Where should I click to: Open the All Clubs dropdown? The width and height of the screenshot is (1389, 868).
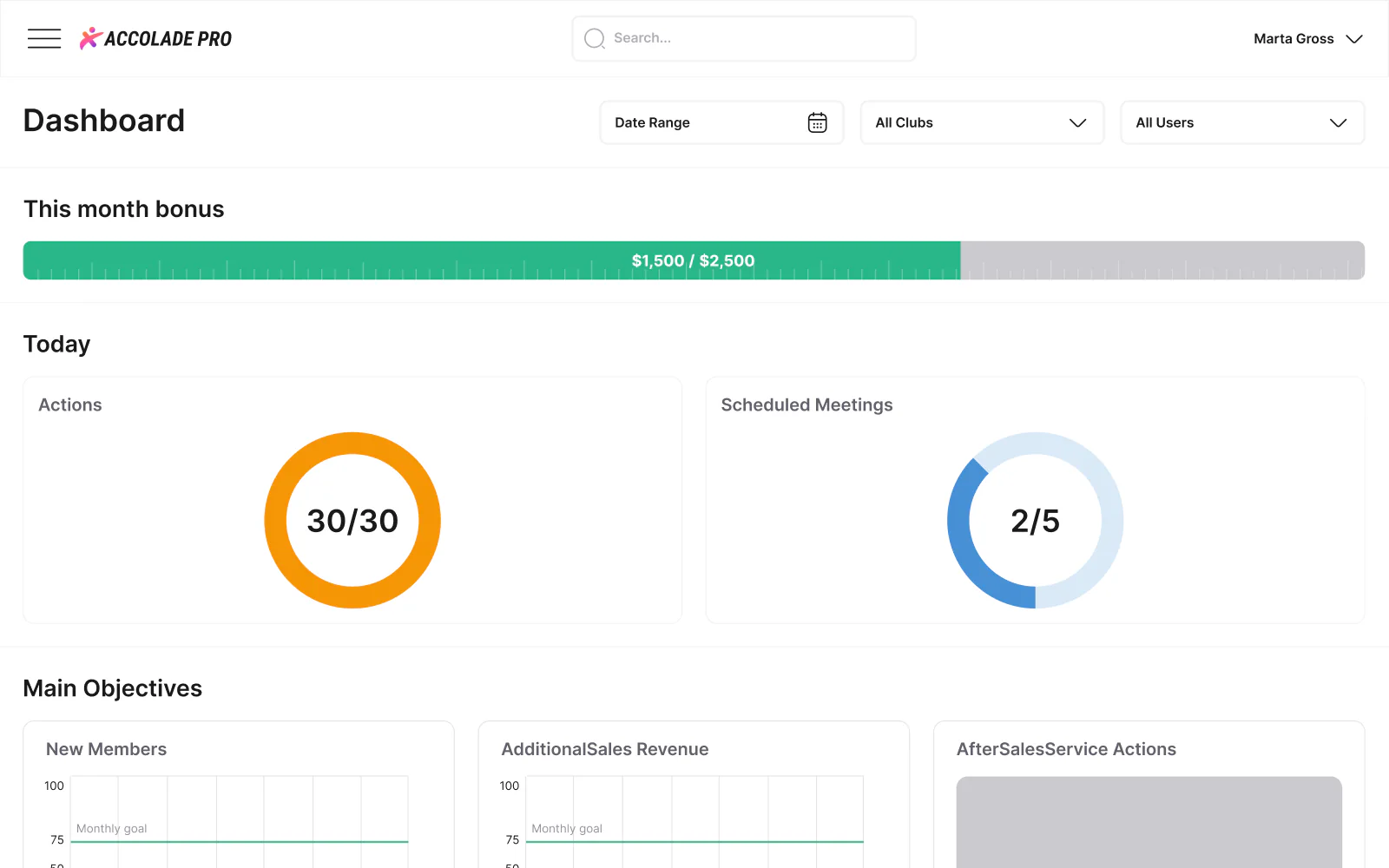point(982,122)
